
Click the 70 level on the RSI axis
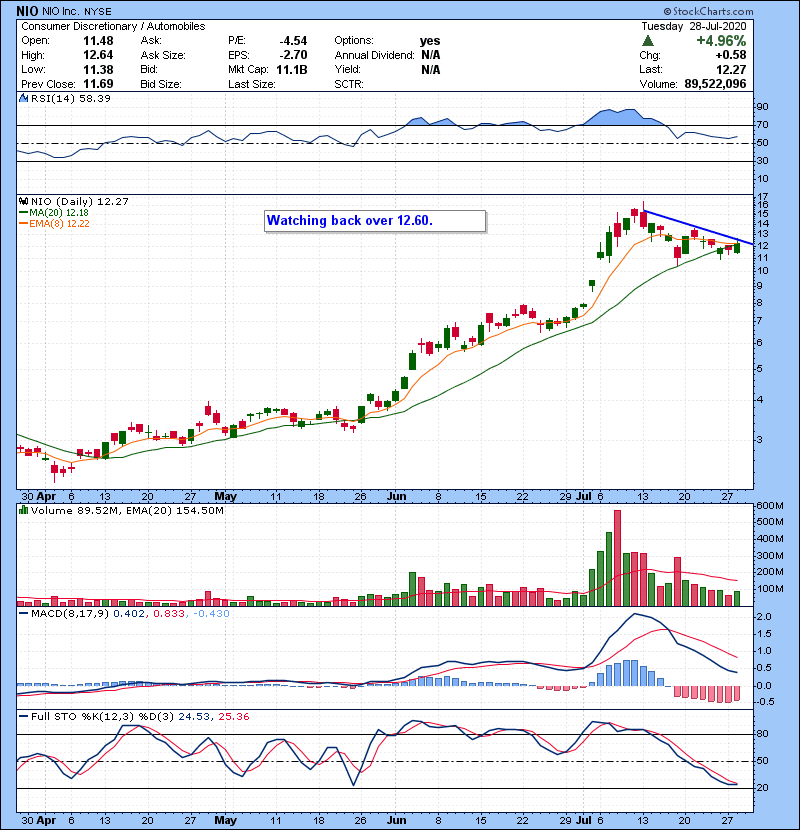click(762, 125)
